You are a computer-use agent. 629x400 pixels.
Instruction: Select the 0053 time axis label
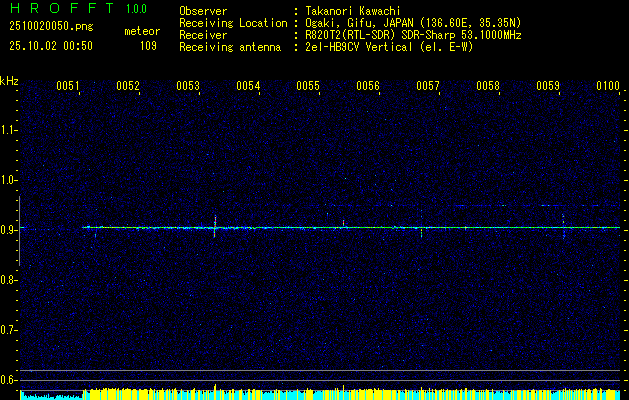(x=188, y=86)
